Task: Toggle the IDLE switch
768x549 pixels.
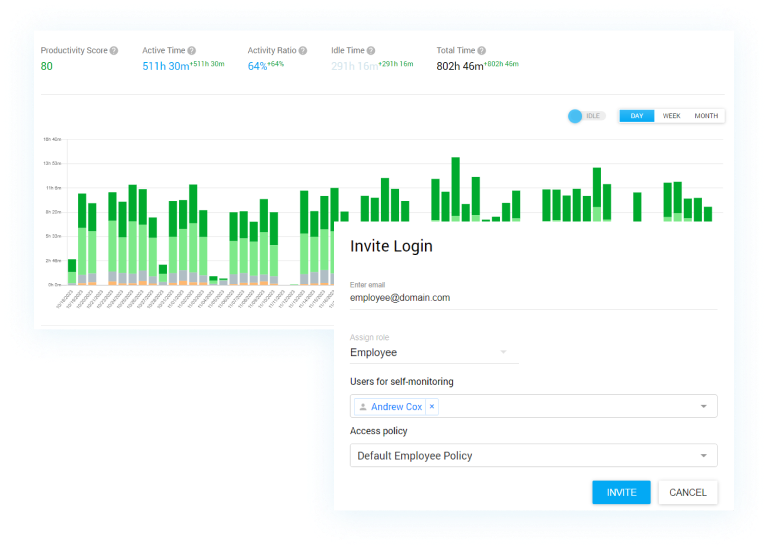Action: (x=586, y=116)
